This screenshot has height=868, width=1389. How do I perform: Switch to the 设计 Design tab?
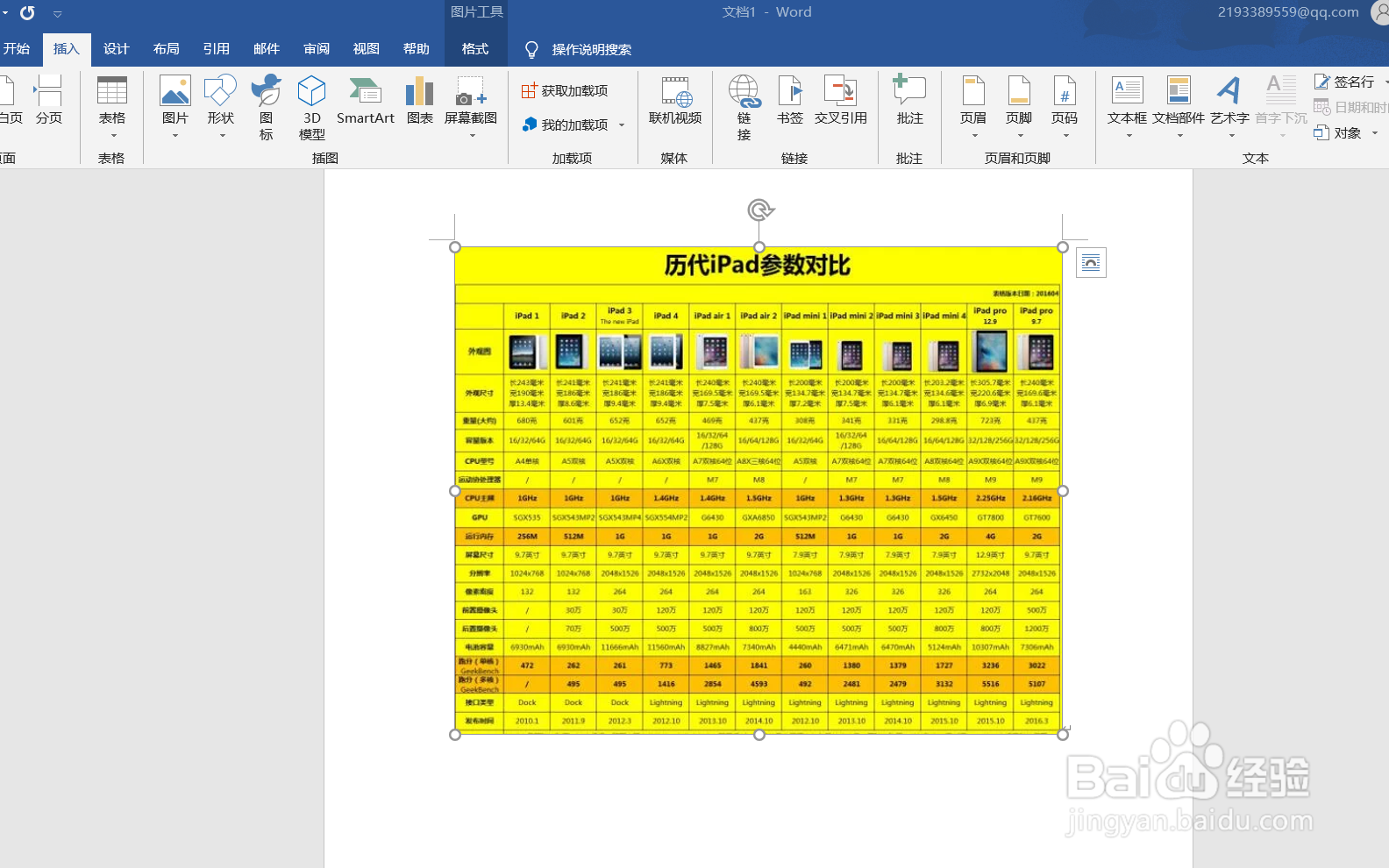[x=117, y=49]
